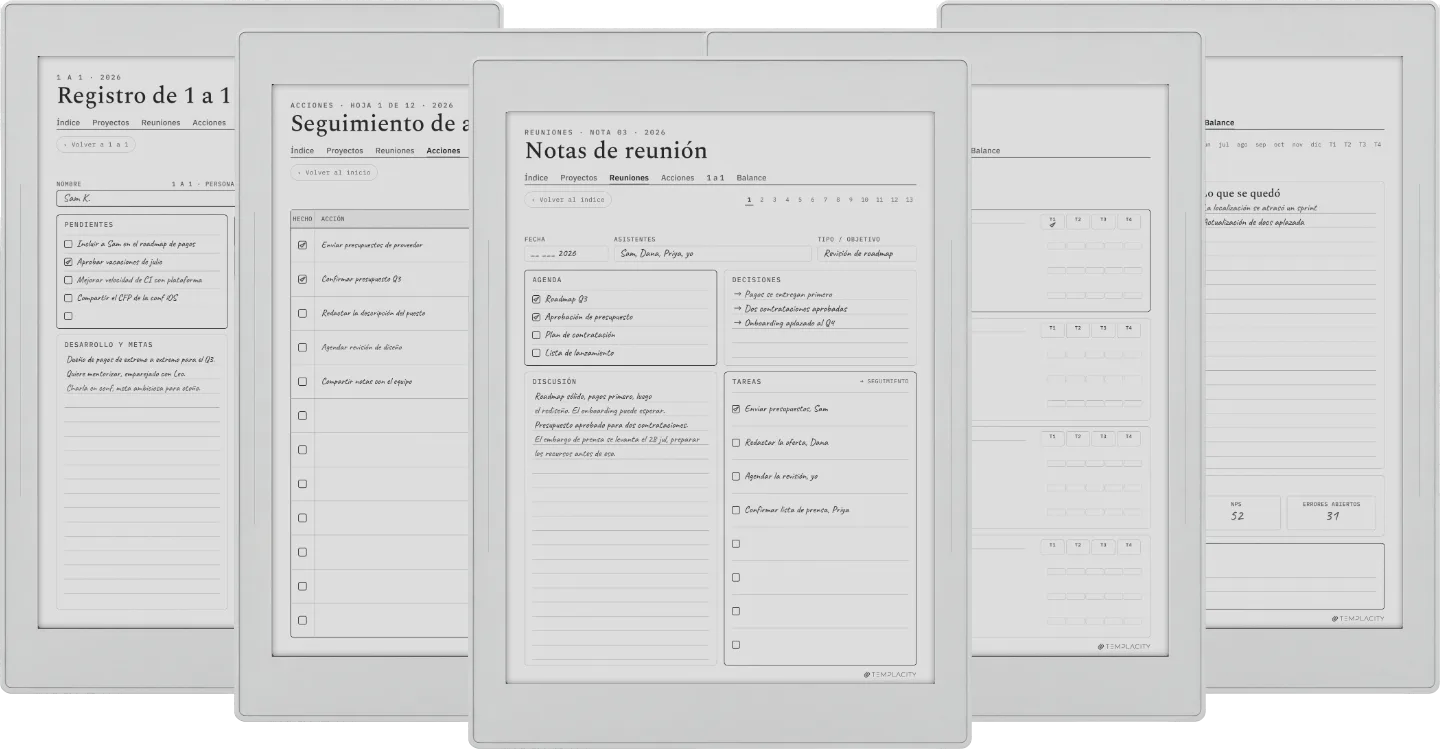The height and width of the screenshot is (750, 1440).
Task: Open the Balance tab in Notas de reunión
Action: tap(752, 178)
